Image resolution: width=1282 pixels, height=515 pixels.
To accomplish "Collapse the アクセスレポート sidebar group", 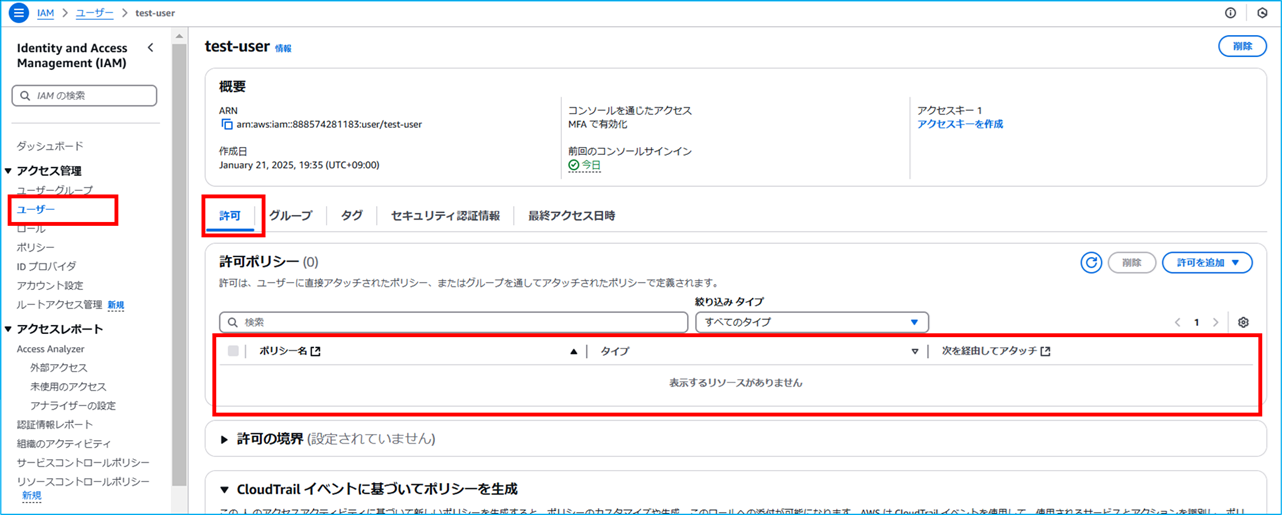I will 9,329.
